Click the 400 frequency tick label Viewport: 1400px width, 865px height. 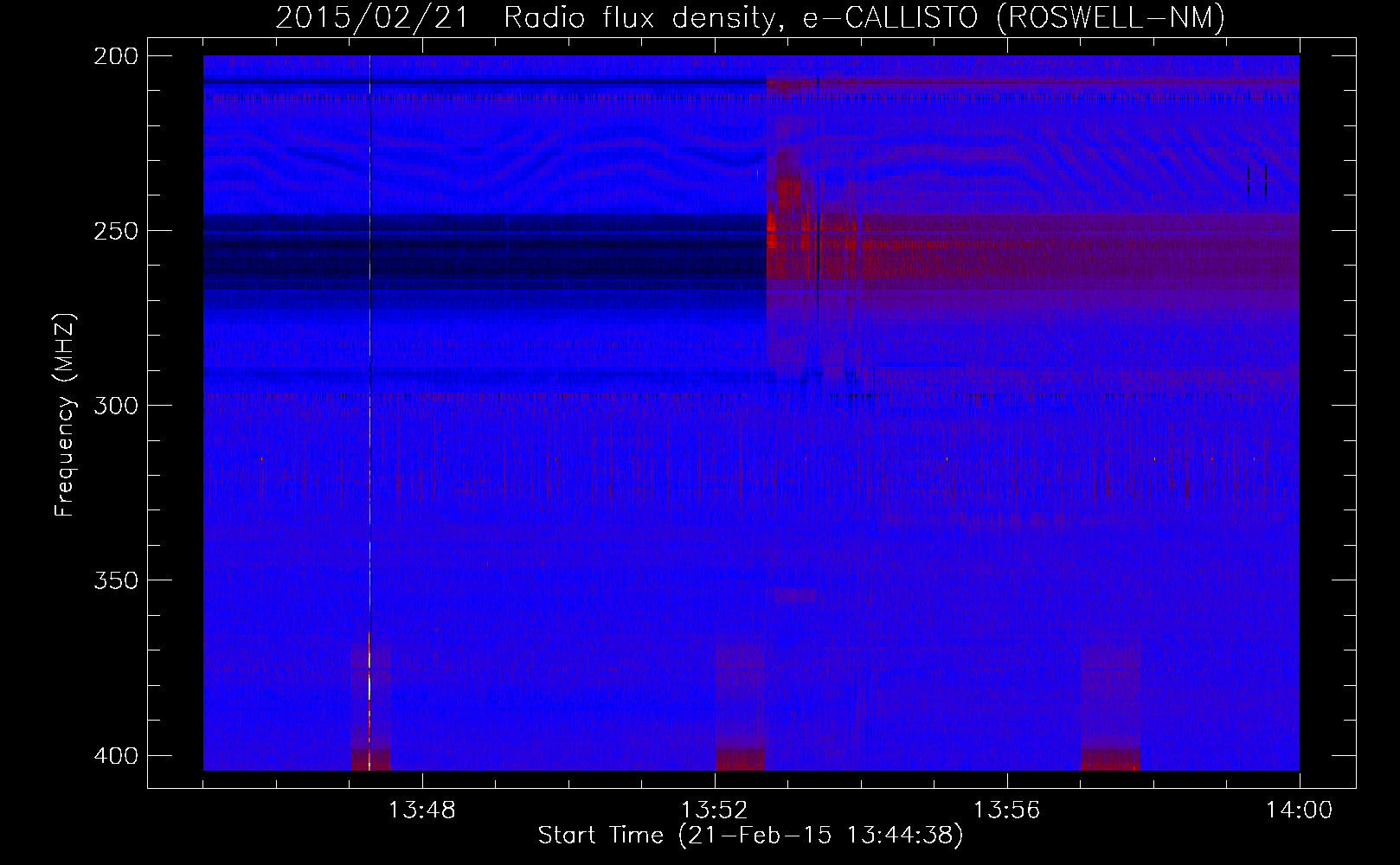pyautogui.click(x=116, y=756)
